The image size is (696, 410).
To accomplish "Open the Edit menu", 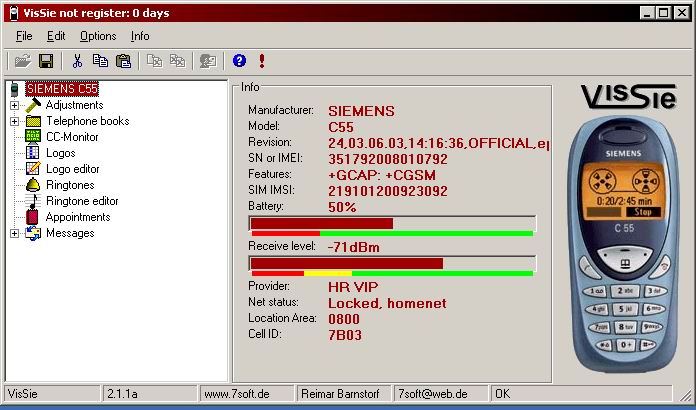I will (56, 36).
